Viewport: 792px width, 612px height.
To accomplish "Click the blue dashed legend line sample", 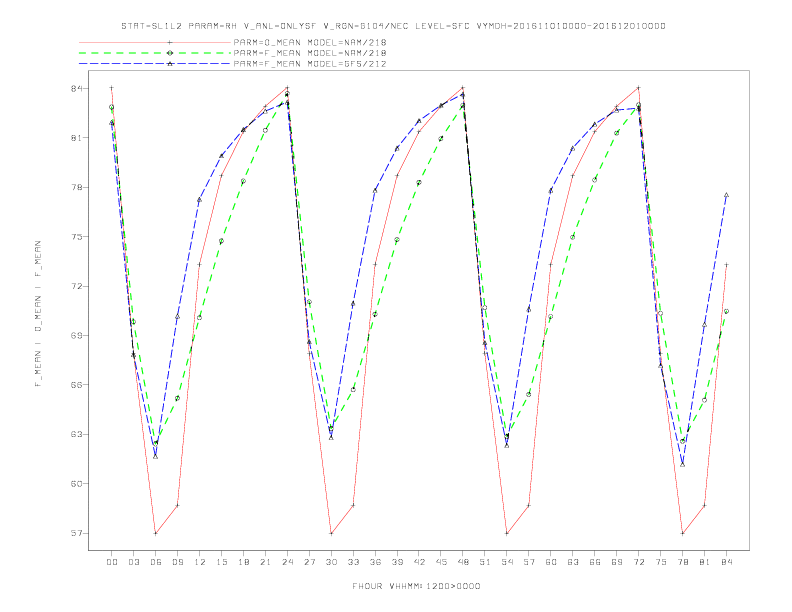I will (x=155, y=64).
